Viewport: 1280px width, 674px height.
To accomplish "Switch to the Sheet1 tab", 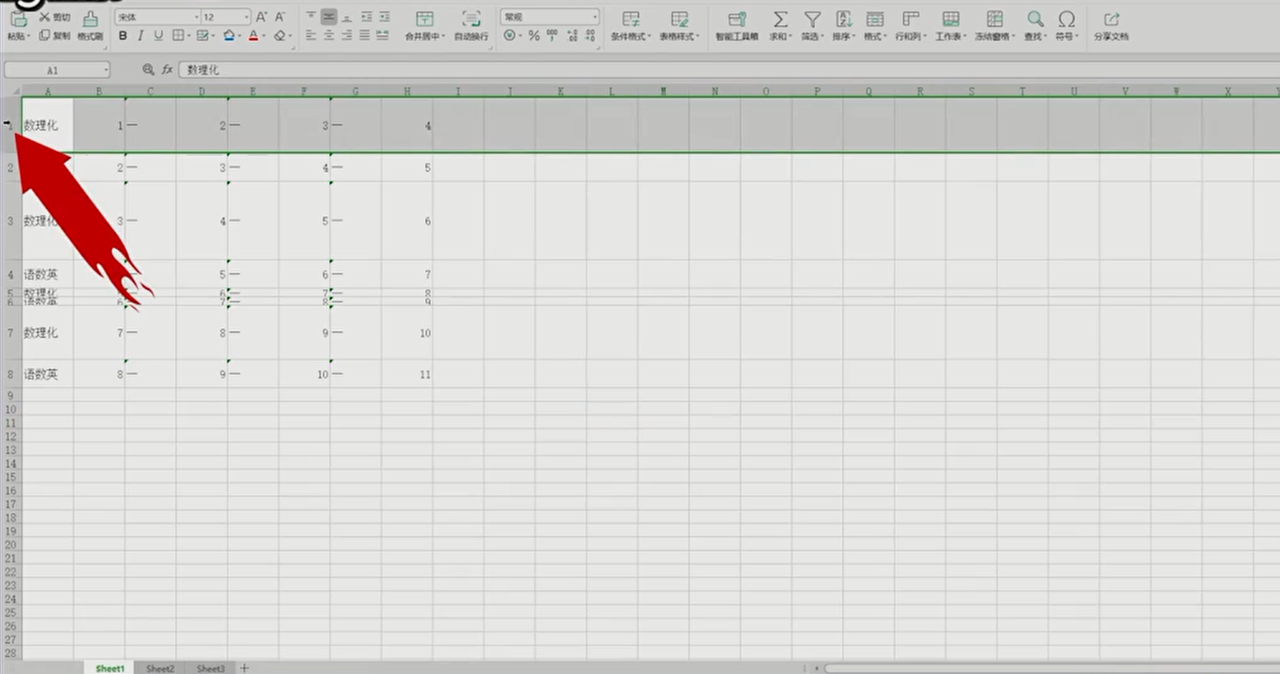I will point(110,668).
